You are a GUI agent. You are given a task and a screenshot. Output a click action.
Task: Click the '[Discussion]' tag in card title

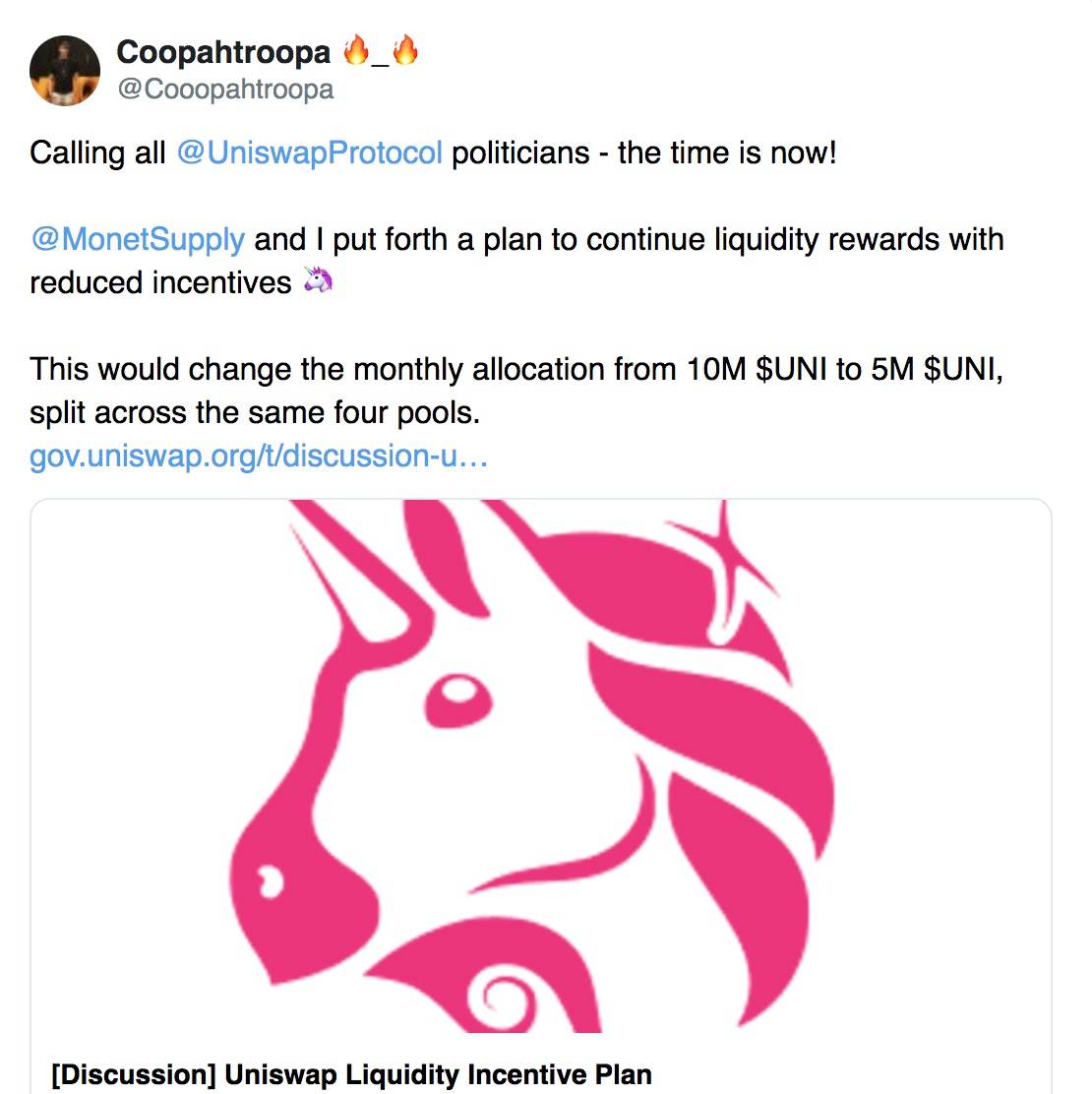coord(133,1073)
